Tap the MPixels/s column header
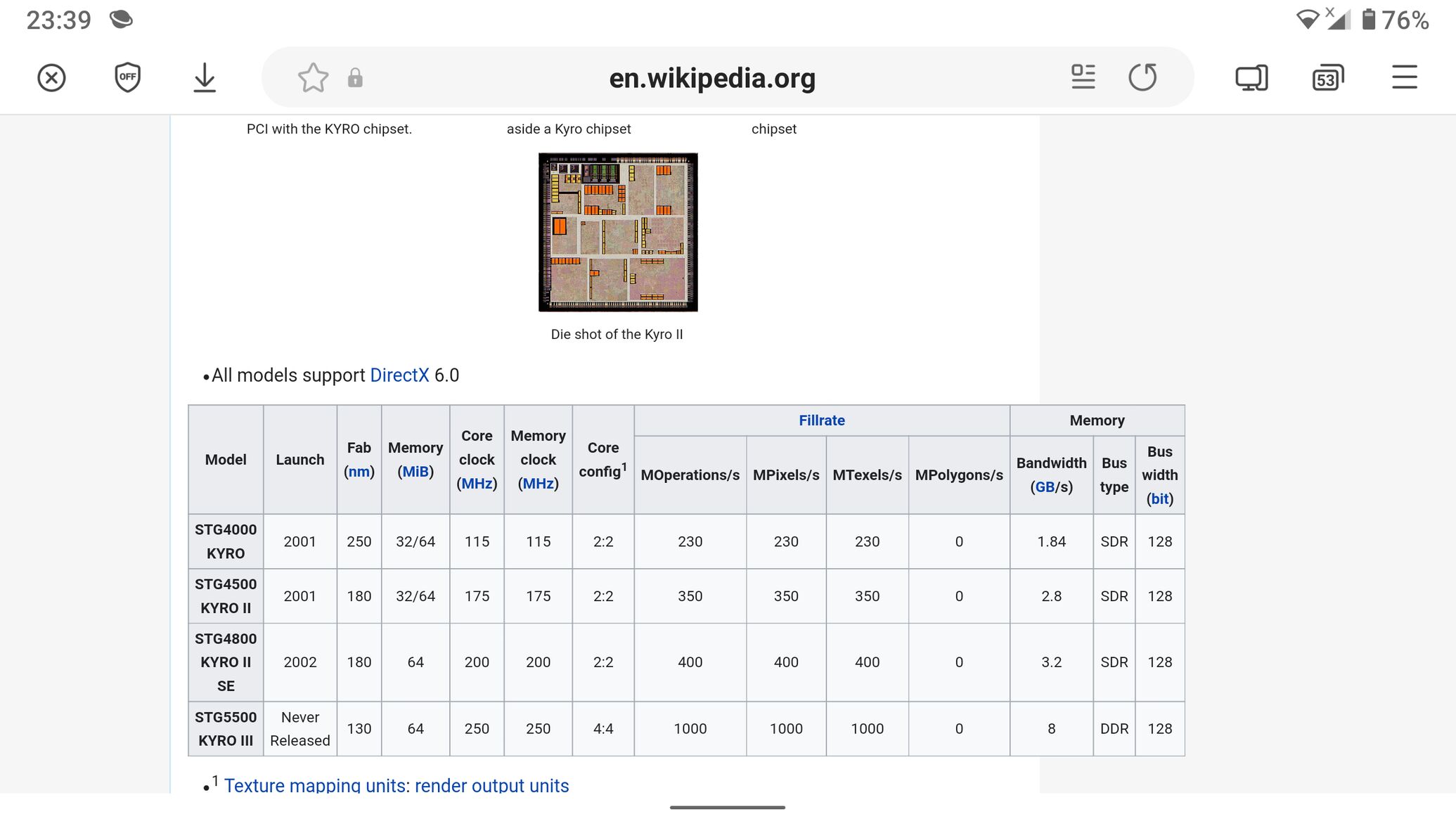This screenshot has height=819, width=1456. coord(786,475)
